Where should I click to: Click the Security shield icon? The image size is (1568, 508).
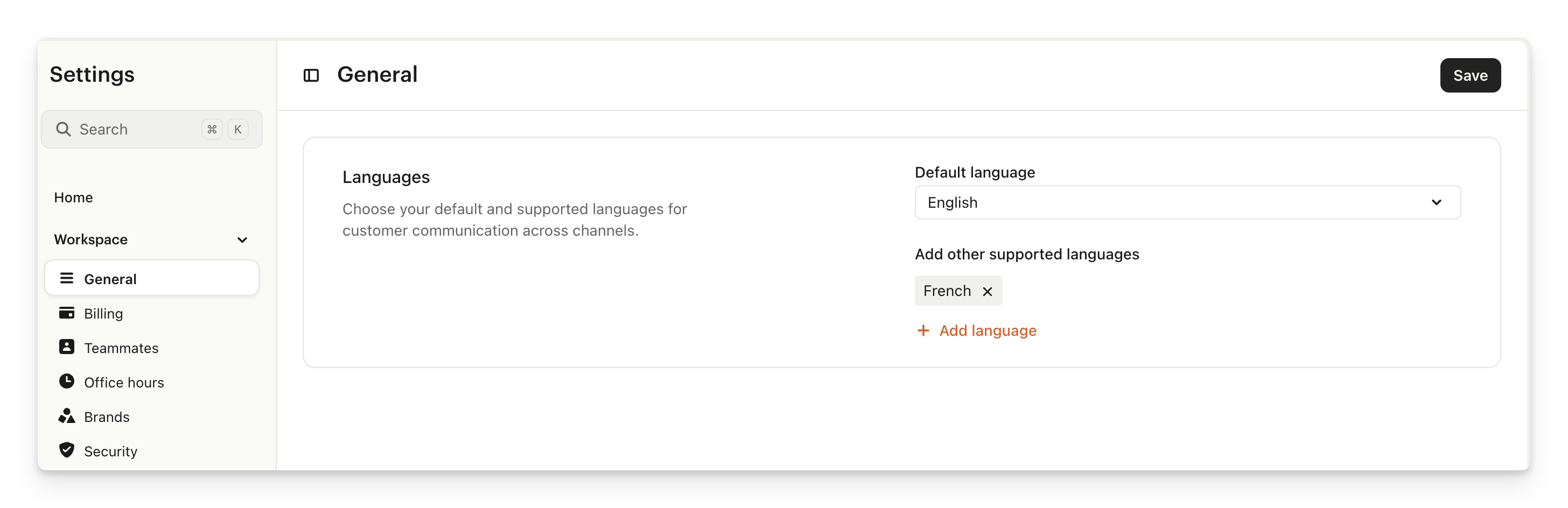66,450
